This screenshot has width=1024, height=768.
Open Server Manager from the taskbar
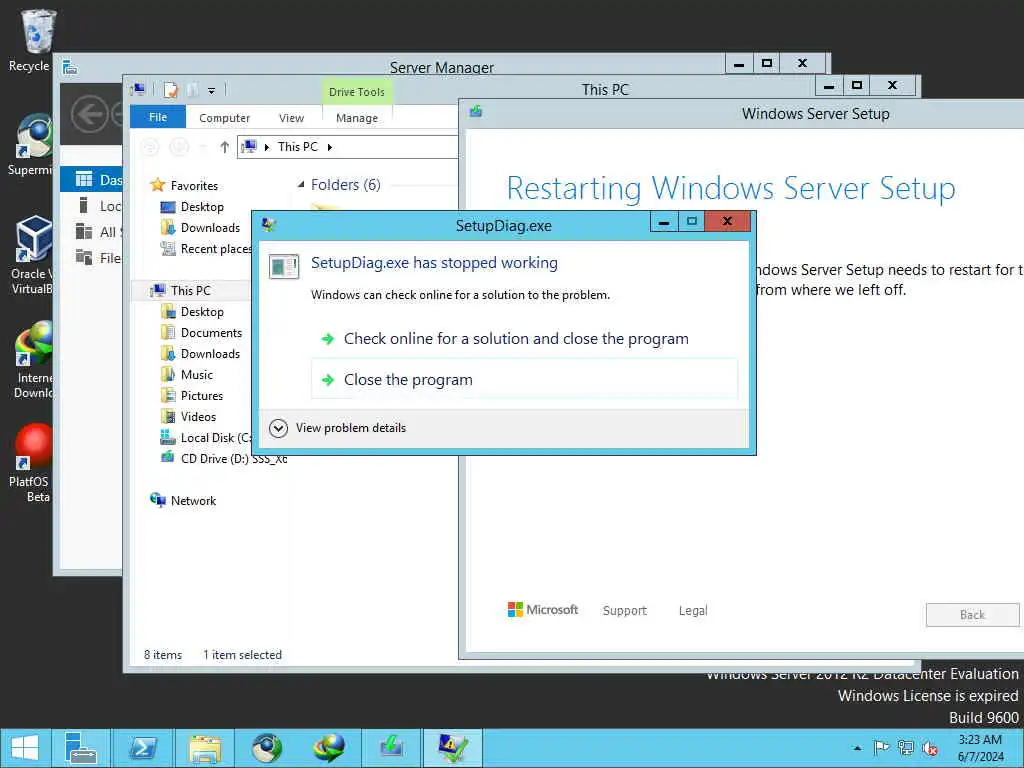(81, 748)
